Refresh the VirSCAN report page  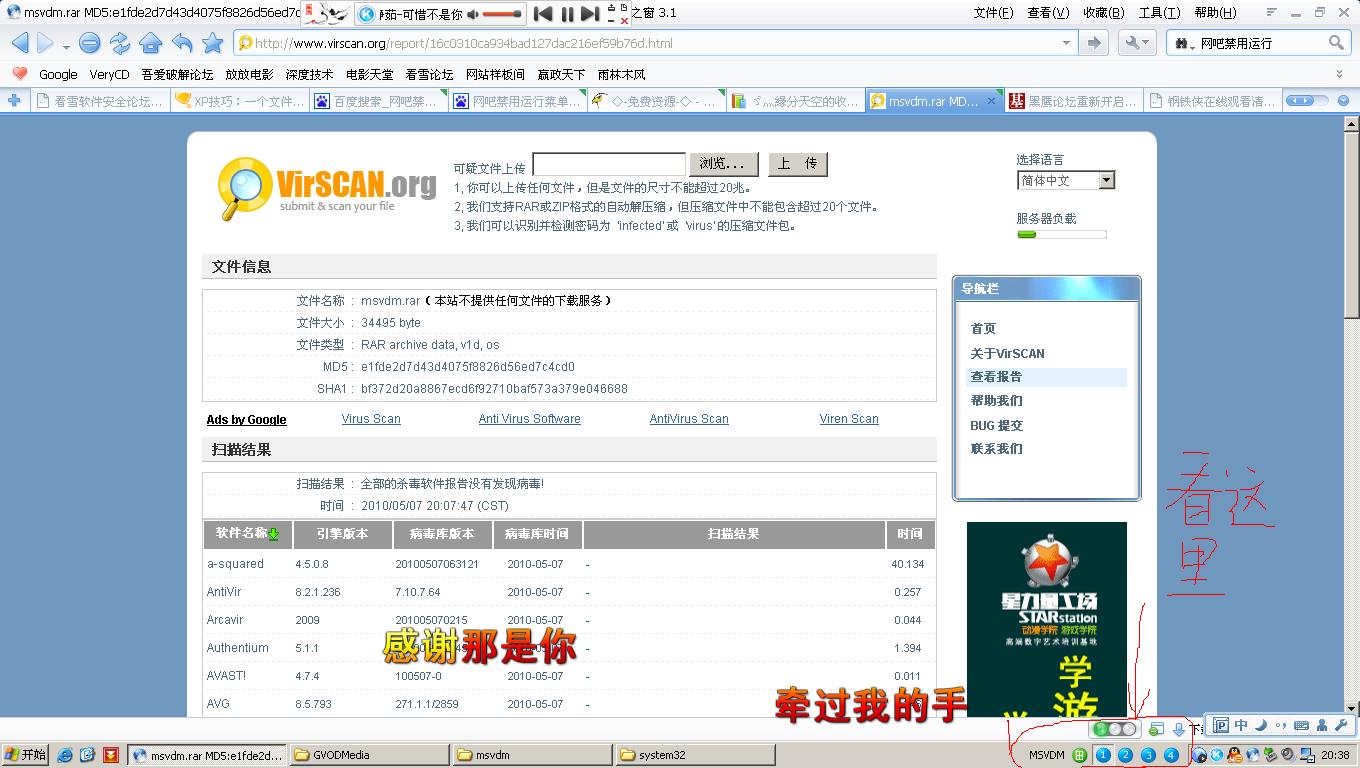[x=120, y=43]
